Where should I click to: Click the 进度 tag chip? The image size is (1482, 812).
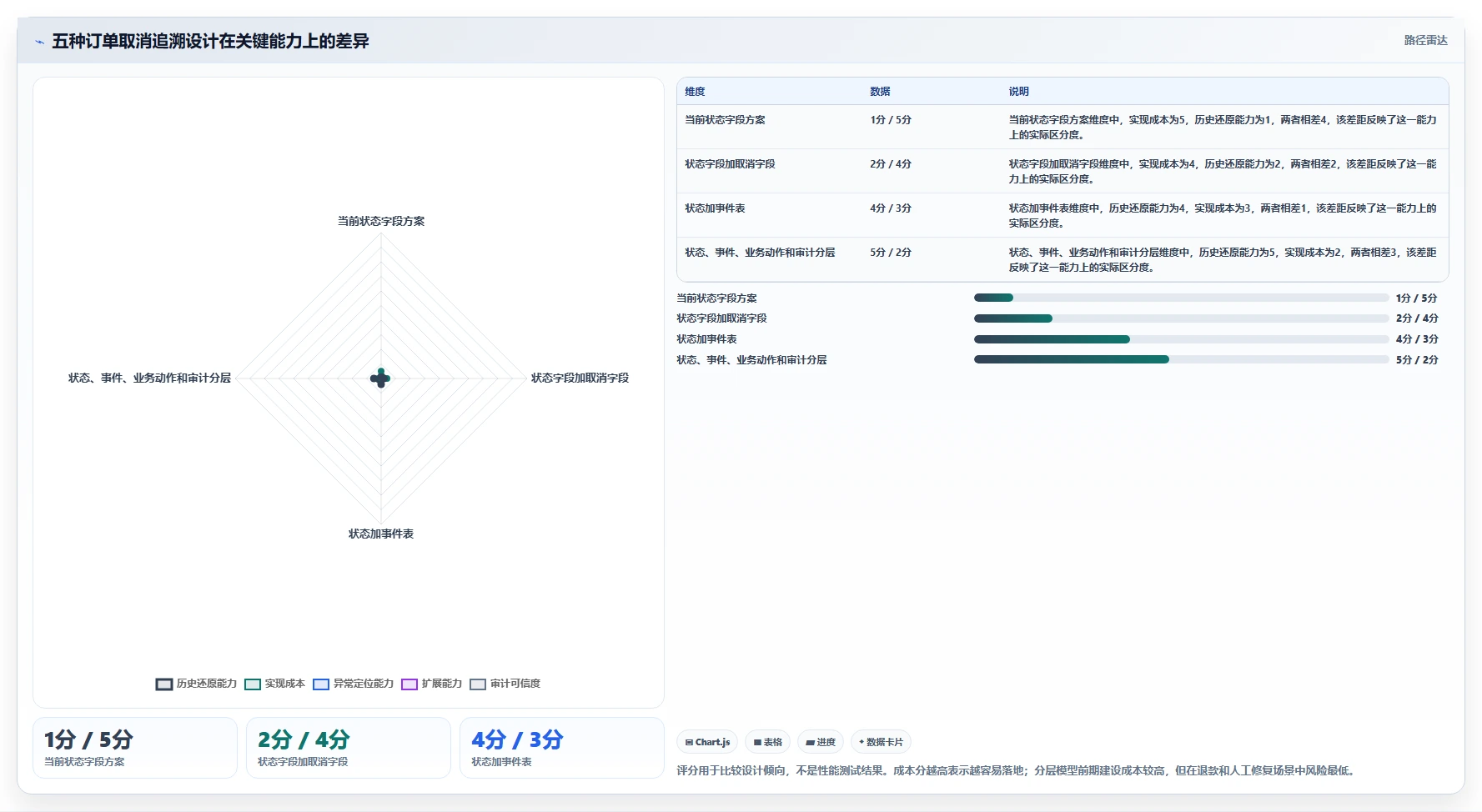coord(821,742)
